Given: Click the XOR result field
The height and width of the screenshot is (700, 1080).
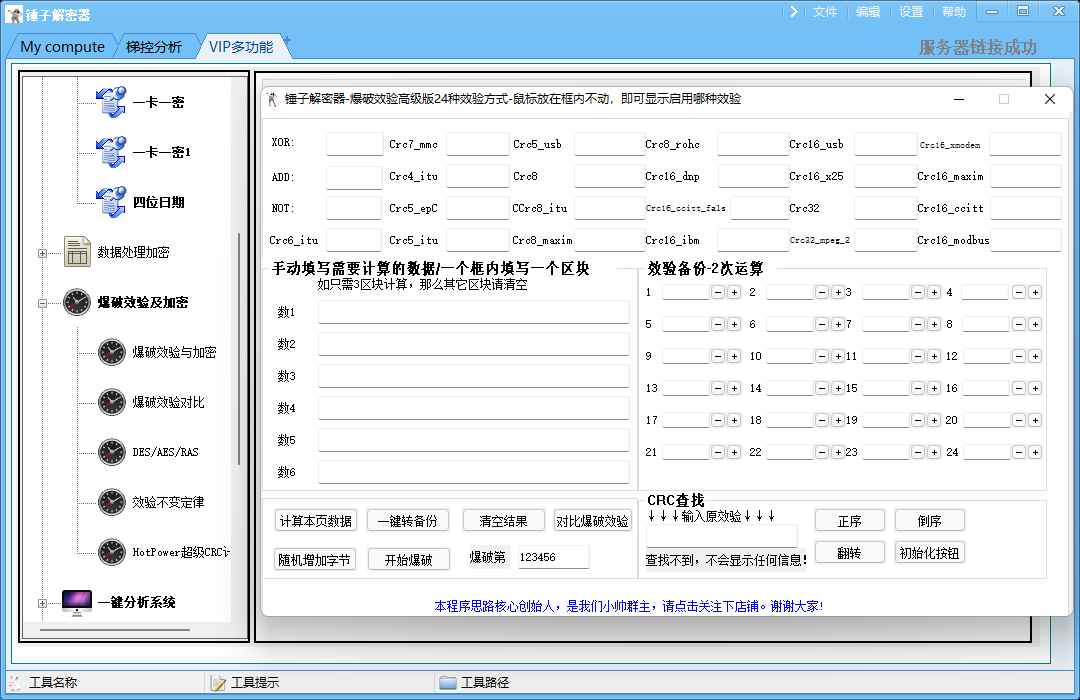Looking at the screenshot, I should [x=354, y=143].
